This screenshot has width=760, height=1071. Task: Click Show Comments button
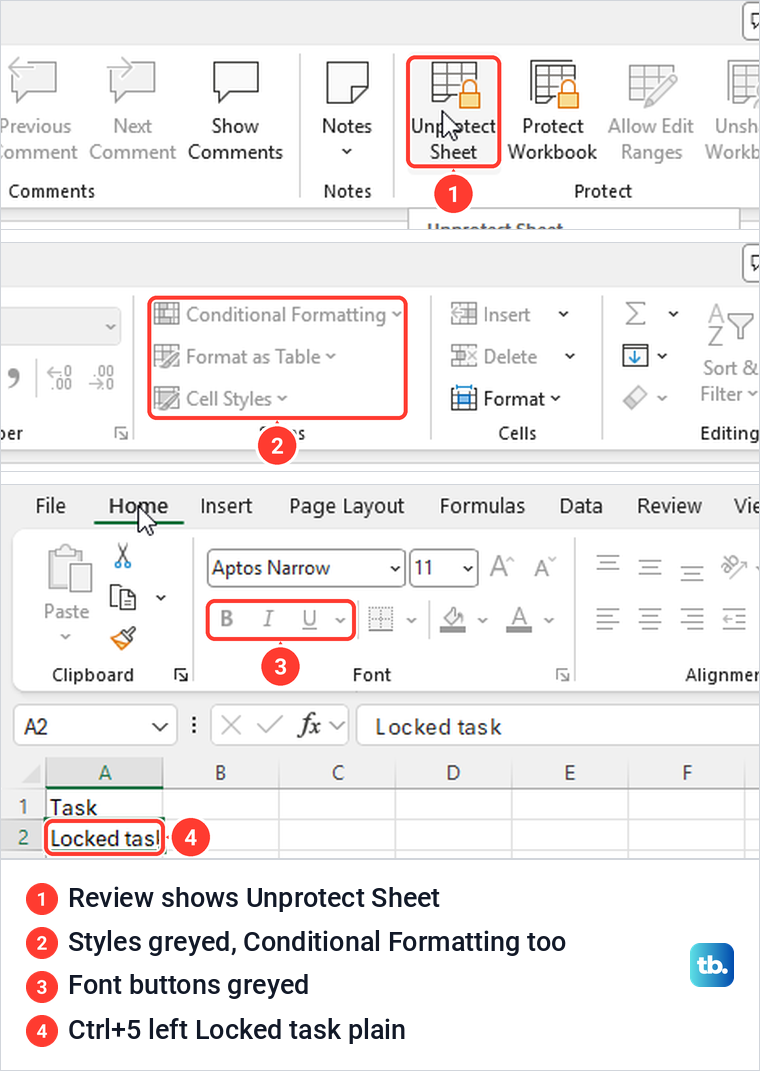coord(236,112)
